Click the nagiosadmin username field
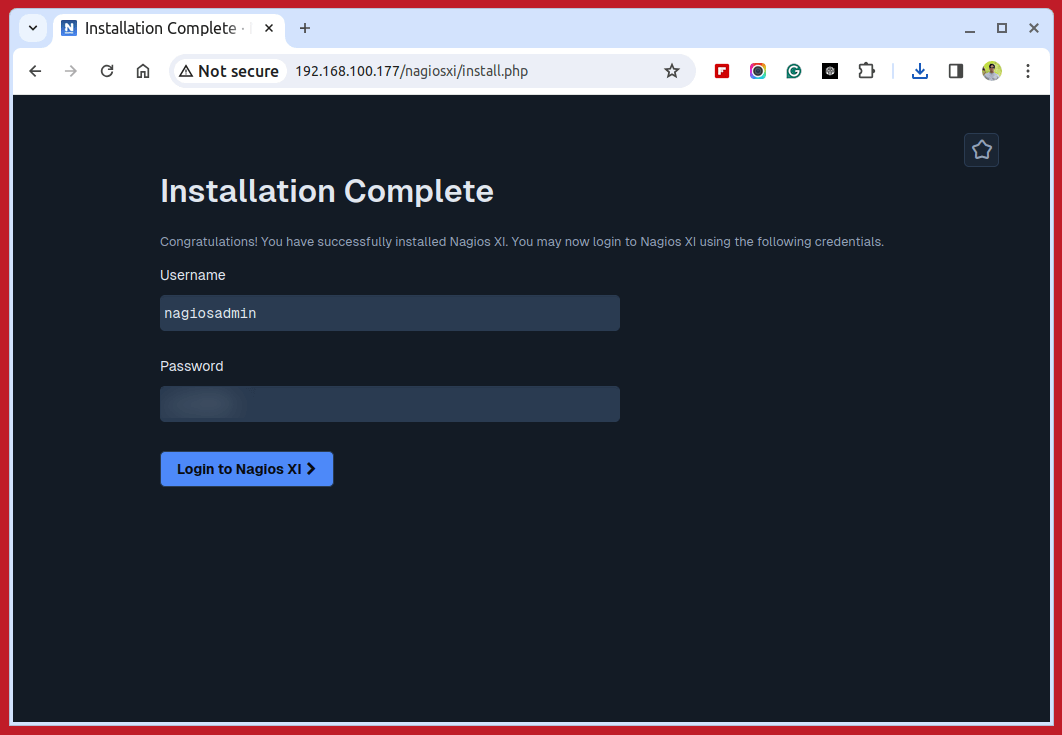The height and width of the screenshot is (735, 1062). (390, 313)
